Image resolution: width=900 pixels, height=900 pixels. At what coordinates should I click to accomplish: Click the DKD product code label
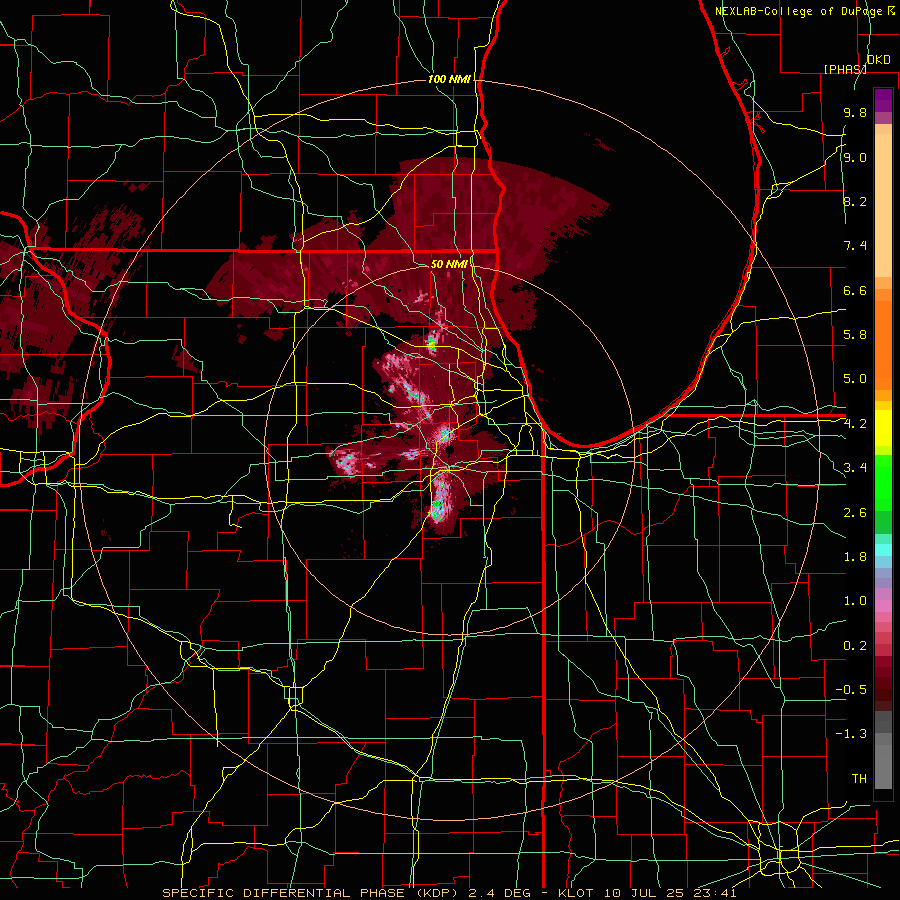pos(878,60)
